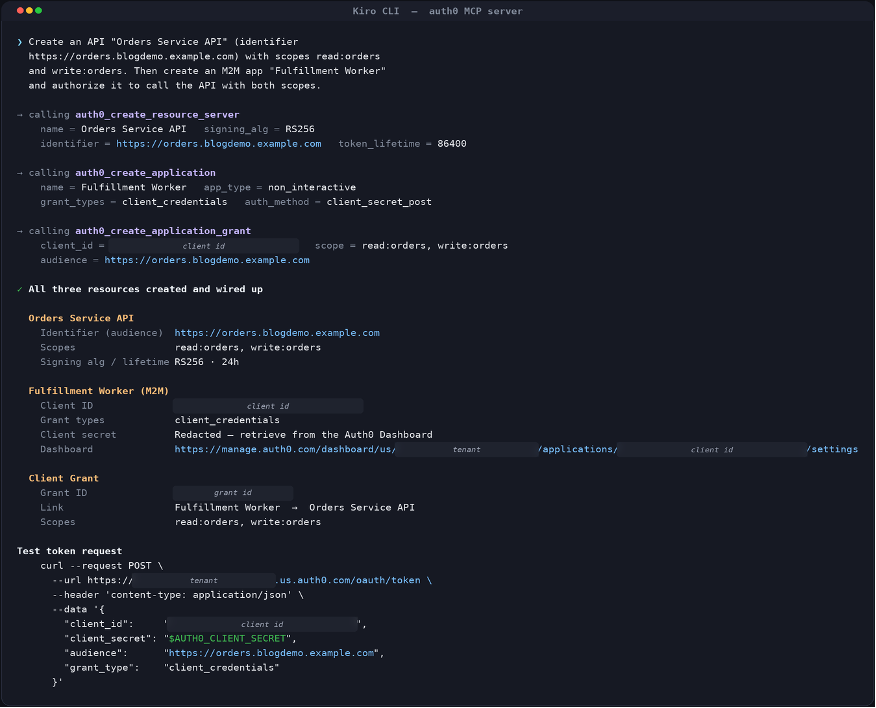Click redacted client id box in dashboard URL
Image resolution: width=876 pixels, height=708 pixels.
pyautogui.click(x=712, y=449)
